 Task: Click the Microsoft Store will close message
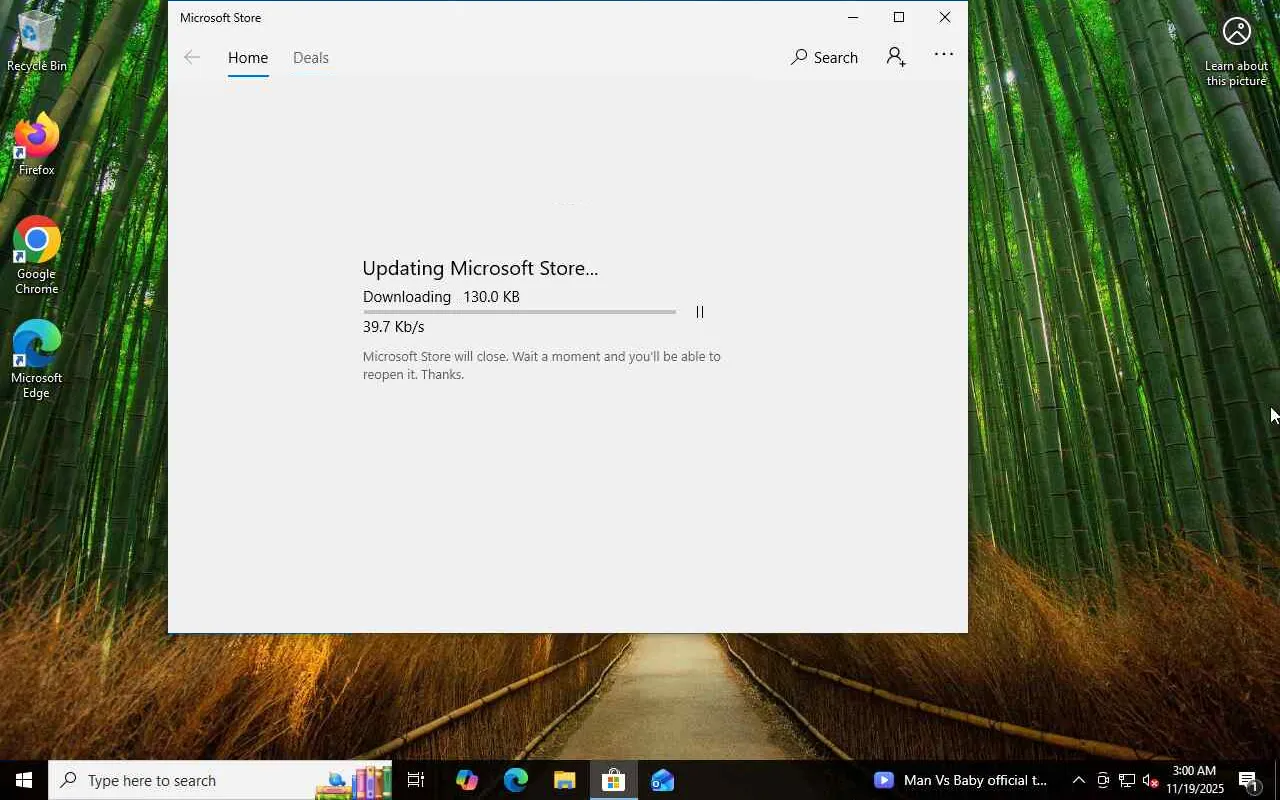point(542,365)
